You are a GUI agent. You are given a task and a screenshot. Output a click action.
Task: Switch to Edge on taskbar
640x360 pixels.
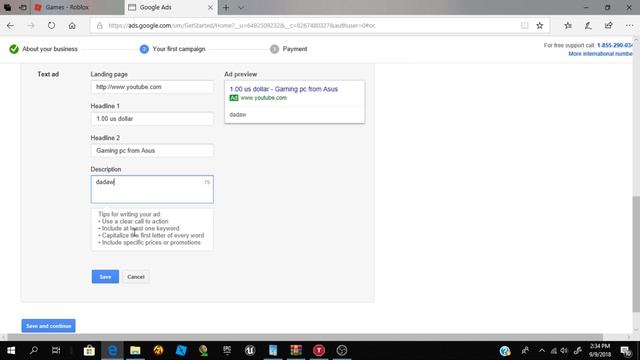[112, 350]
